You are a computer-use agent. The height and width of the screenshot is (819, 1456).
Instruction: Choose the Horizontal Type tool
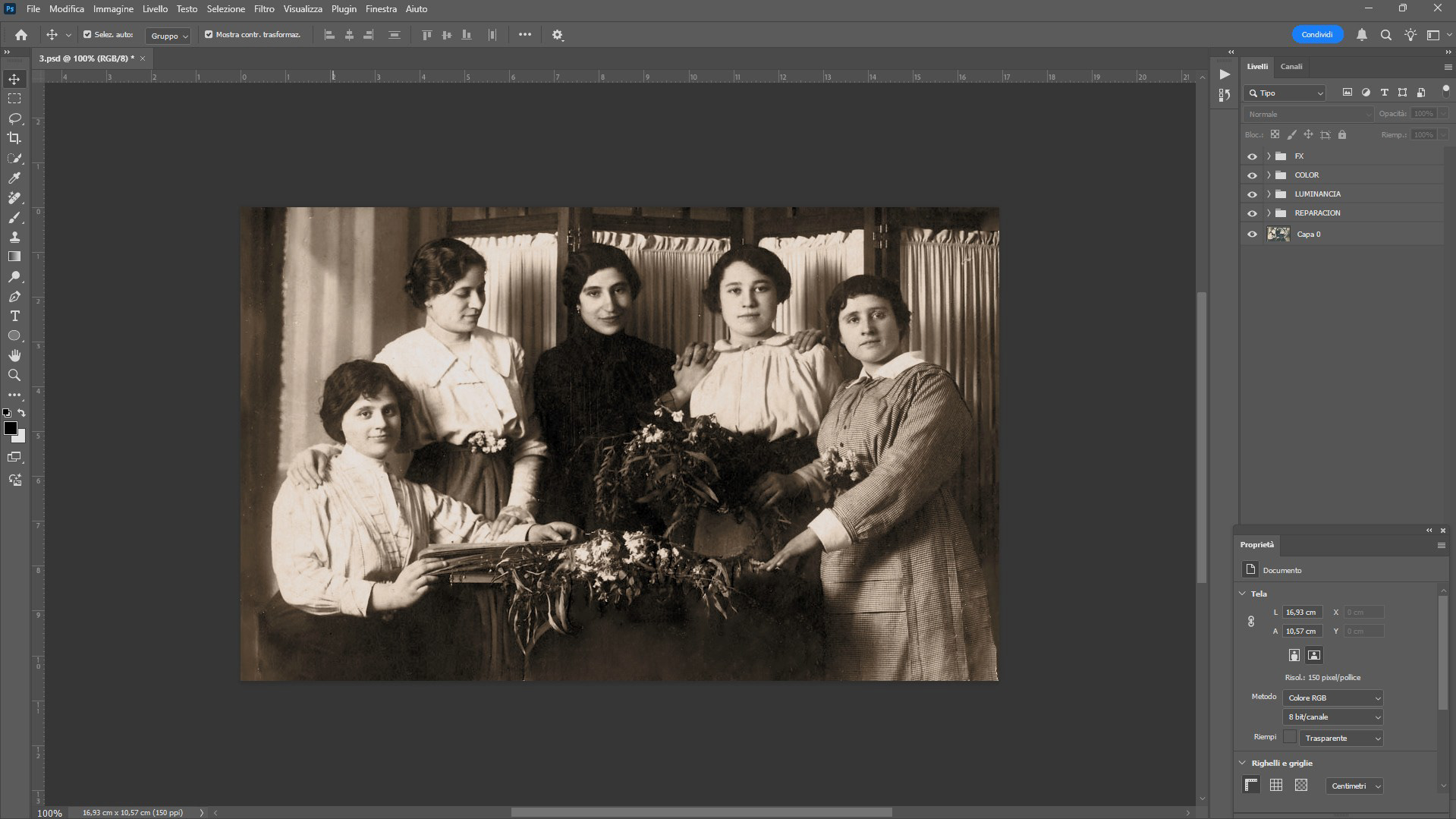click(x=14, y=316)
